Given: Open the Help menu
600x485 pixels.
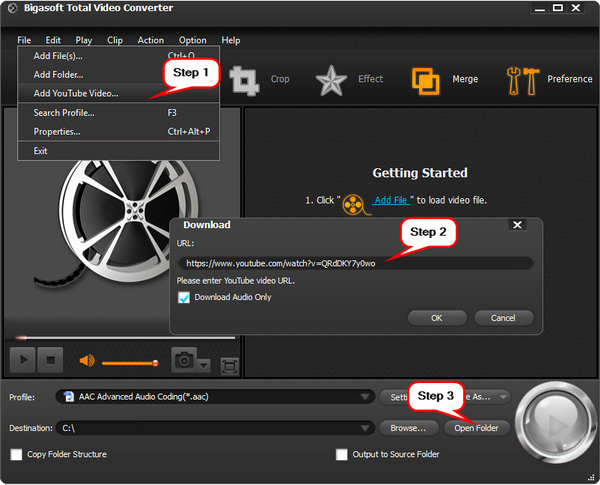Looking at the screenshot, I should pos(231,40).
